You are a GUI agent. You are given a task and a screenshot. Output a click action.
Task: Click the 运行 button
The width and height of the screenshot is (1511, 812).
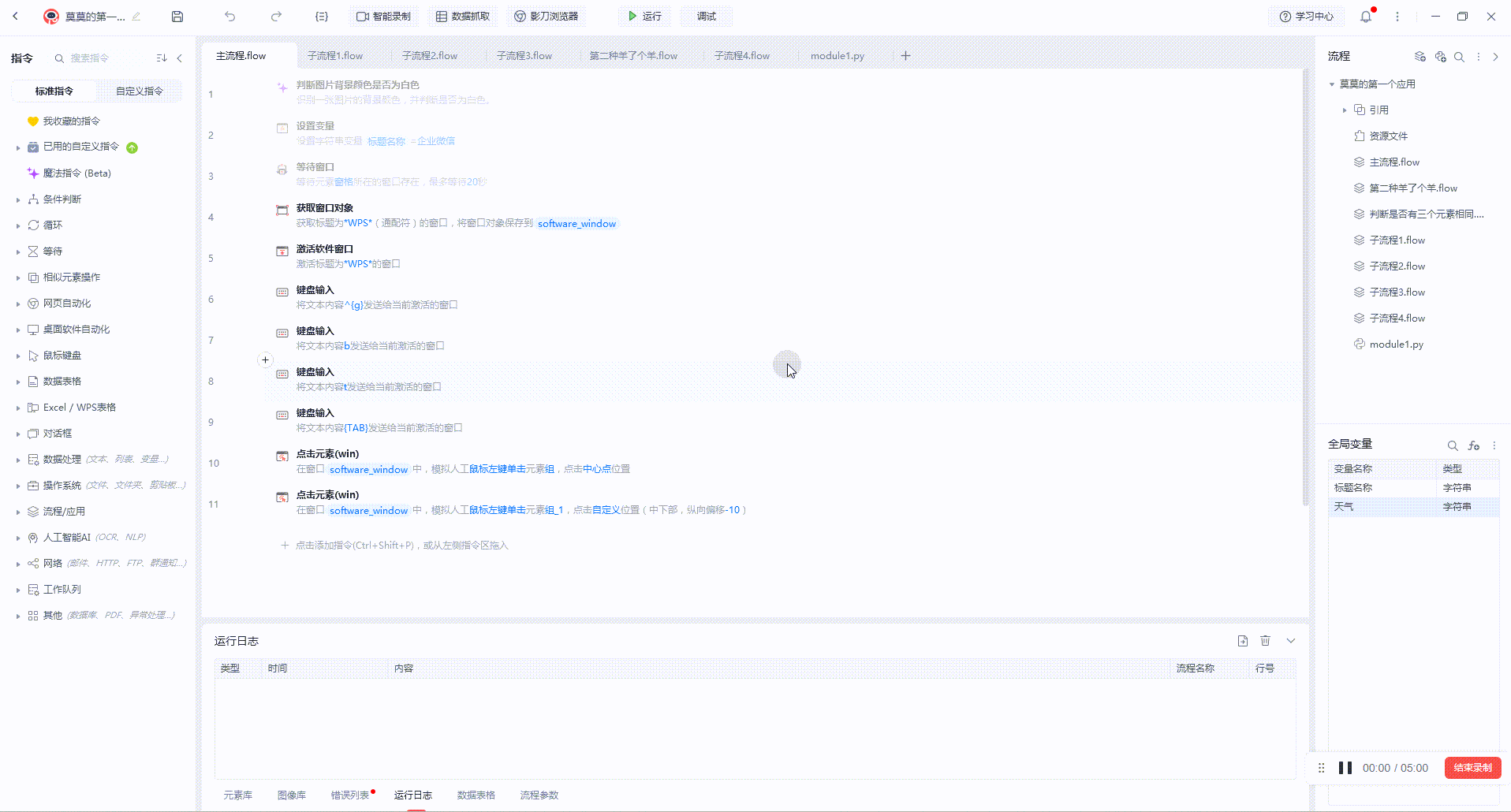tap(644, 17)
